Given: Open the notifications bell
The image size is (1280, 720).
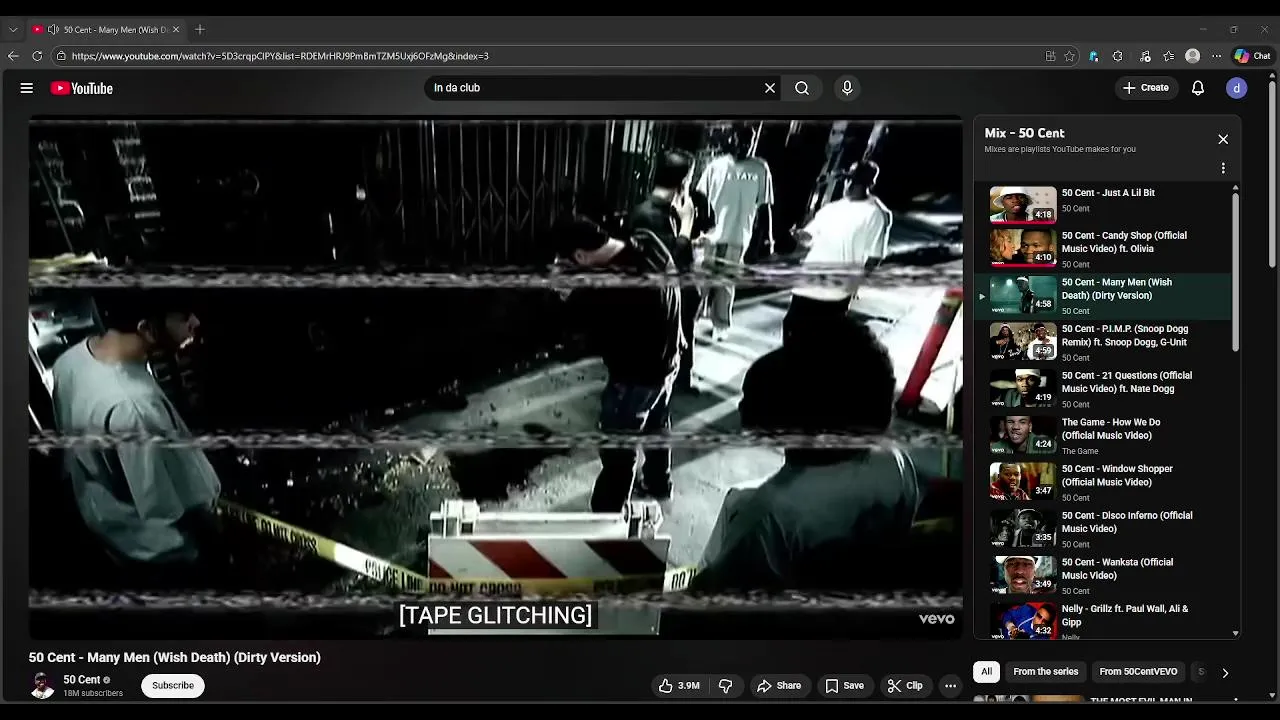Looking at the screenshot, I should point(1198,88).
